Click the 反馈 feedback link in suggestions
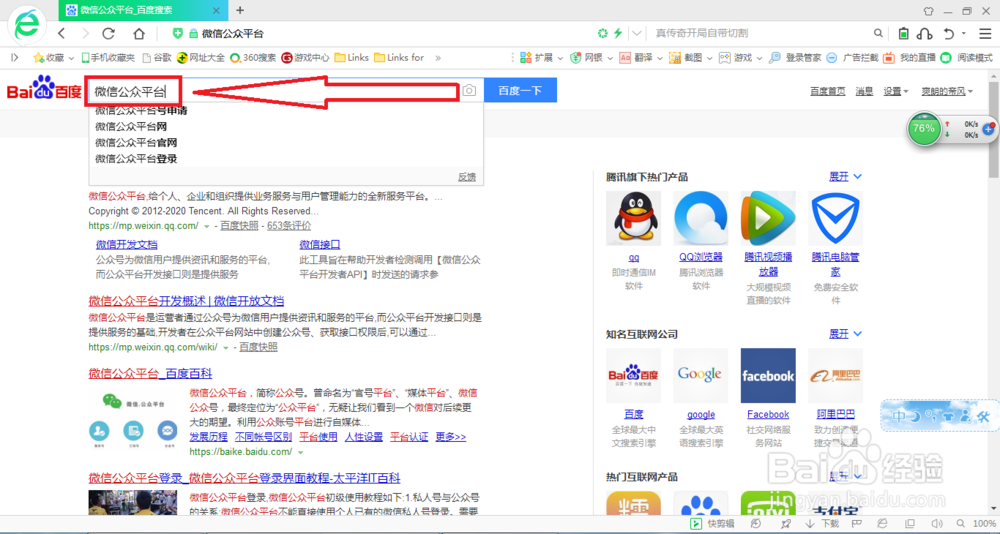The image size is (1000, 534). click(x=467, y=177)
